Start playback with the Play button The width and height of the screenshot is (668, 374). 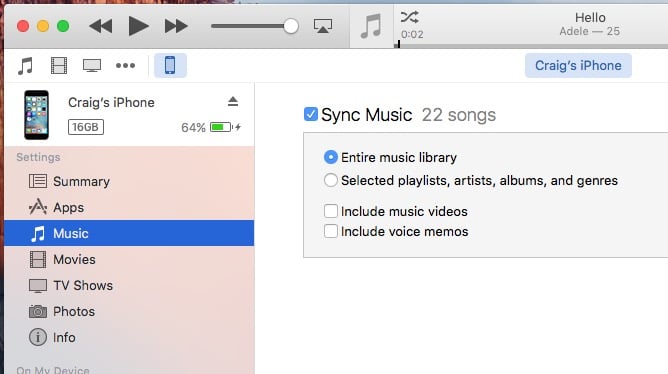pos(138,26)
